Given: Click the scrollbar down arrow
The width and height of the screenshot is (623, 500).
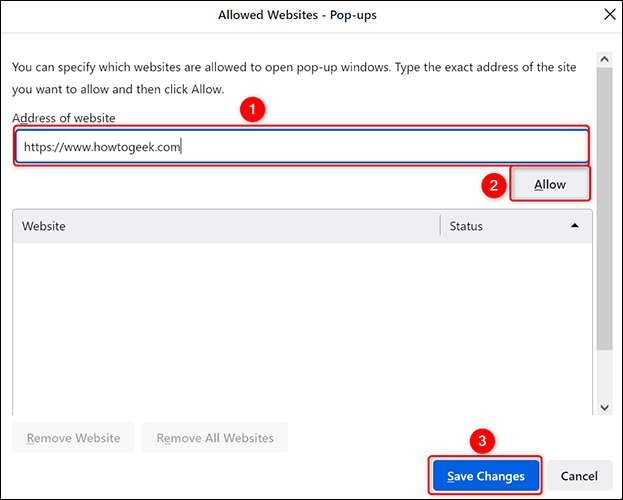Looking at the screenshot, I should [604, 407].
